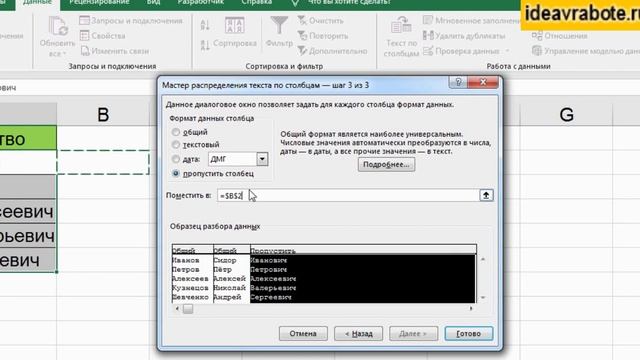
Task: Open the Рецензирование ribbon tab
Action: (99, 3)
